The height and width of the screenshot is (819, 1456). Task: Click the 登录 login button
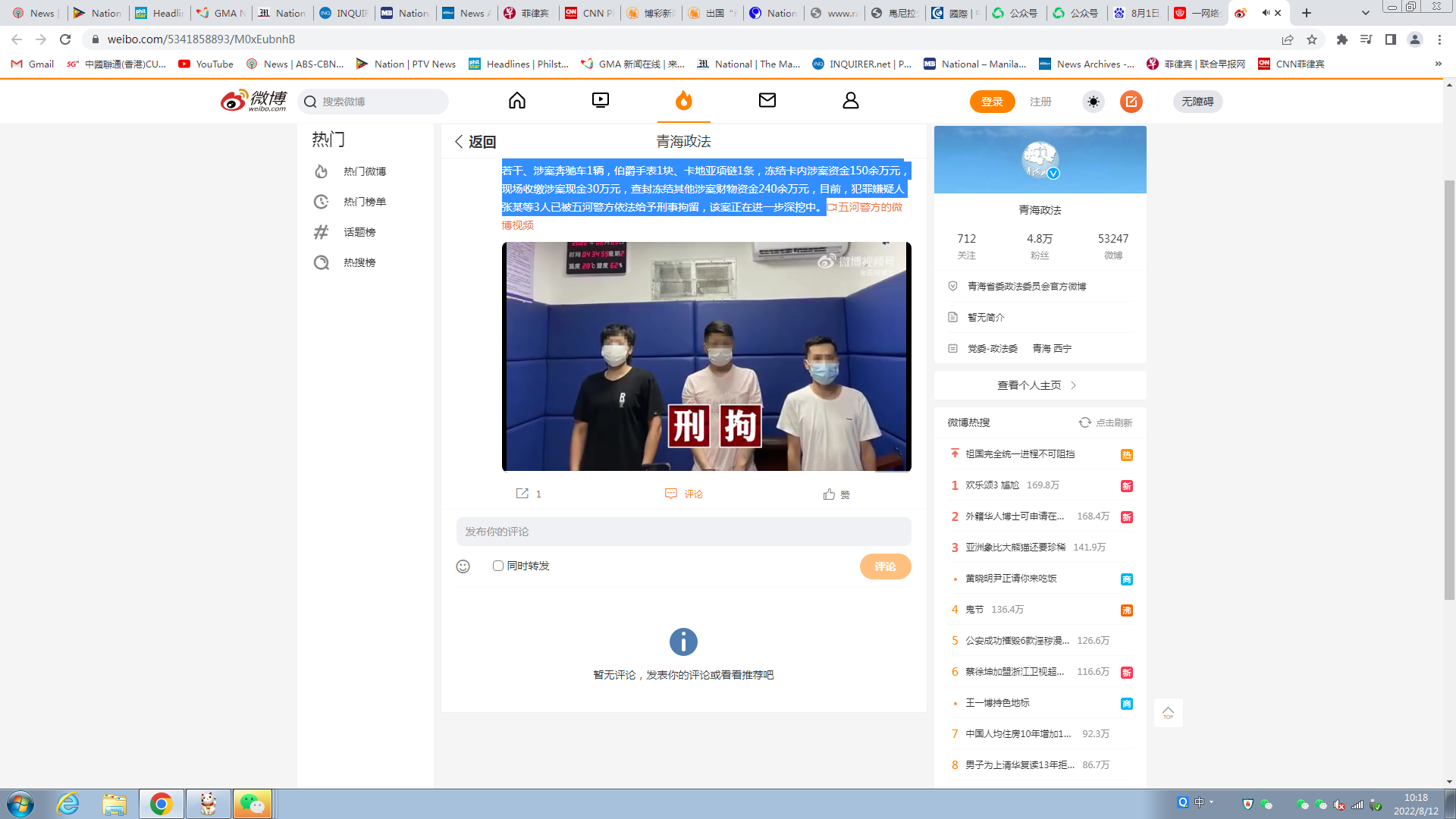[993, 102]
